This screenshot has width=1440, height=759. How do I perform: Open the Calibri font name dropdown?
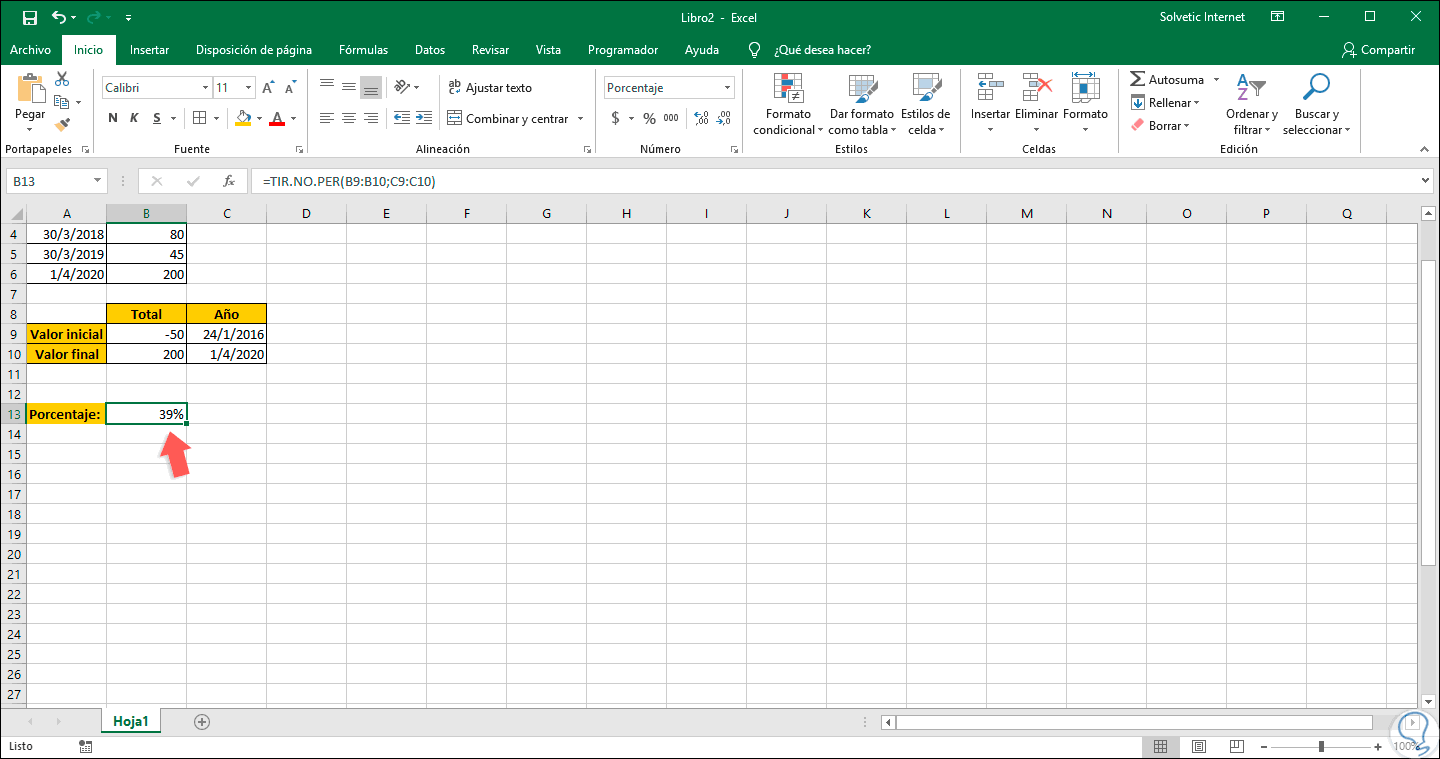[x=204, y=88]
